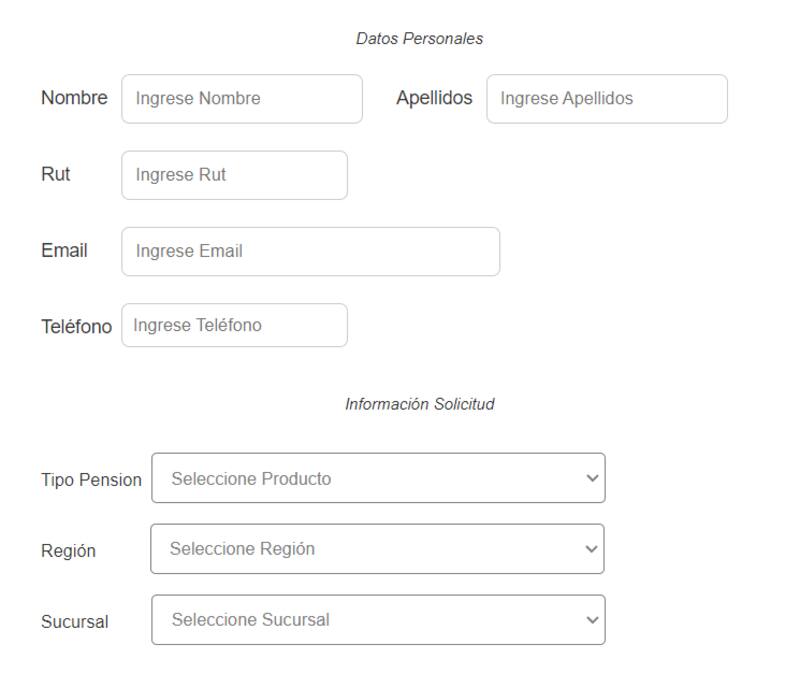
Task: Click the Rut field label
Action: [56, 174]
